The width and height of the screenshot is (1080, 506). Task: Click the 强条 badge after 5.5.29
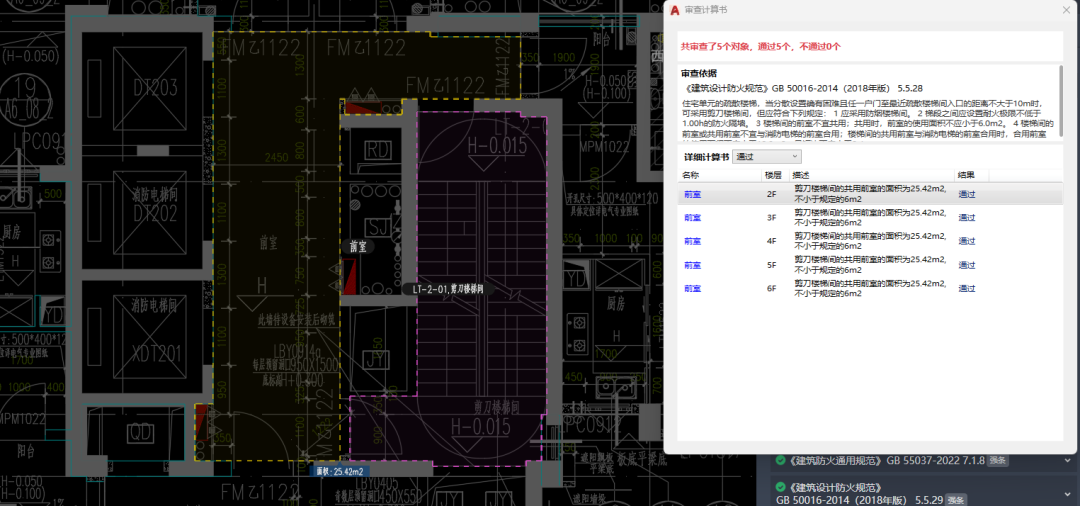(x=956, y=500)
